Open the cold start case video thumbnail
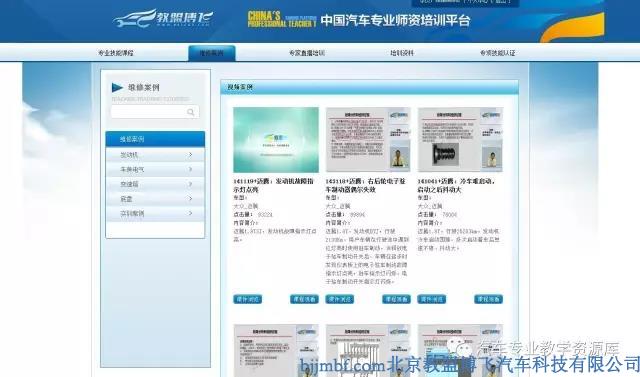Viewport: 640px width, 377px height. coord(460,140)
